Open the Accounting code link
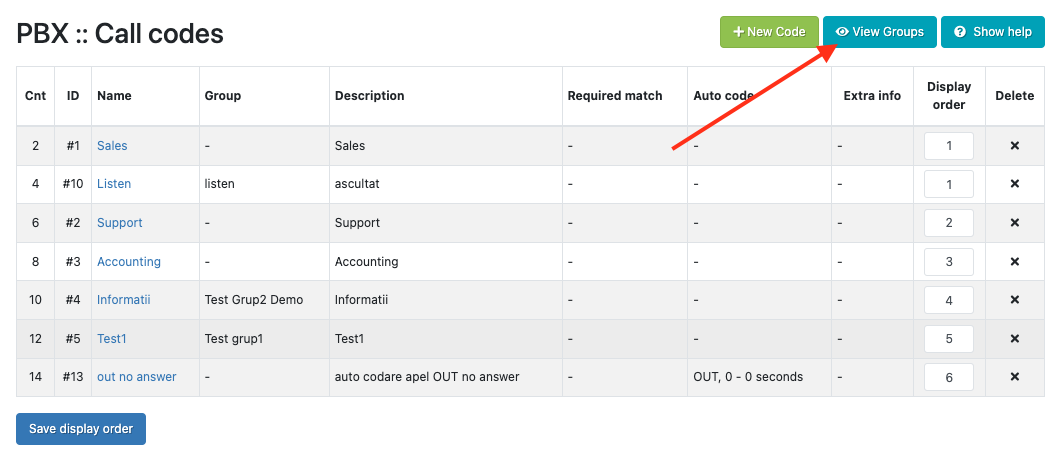The image size is (1055, 456). (x=129, y=262)
